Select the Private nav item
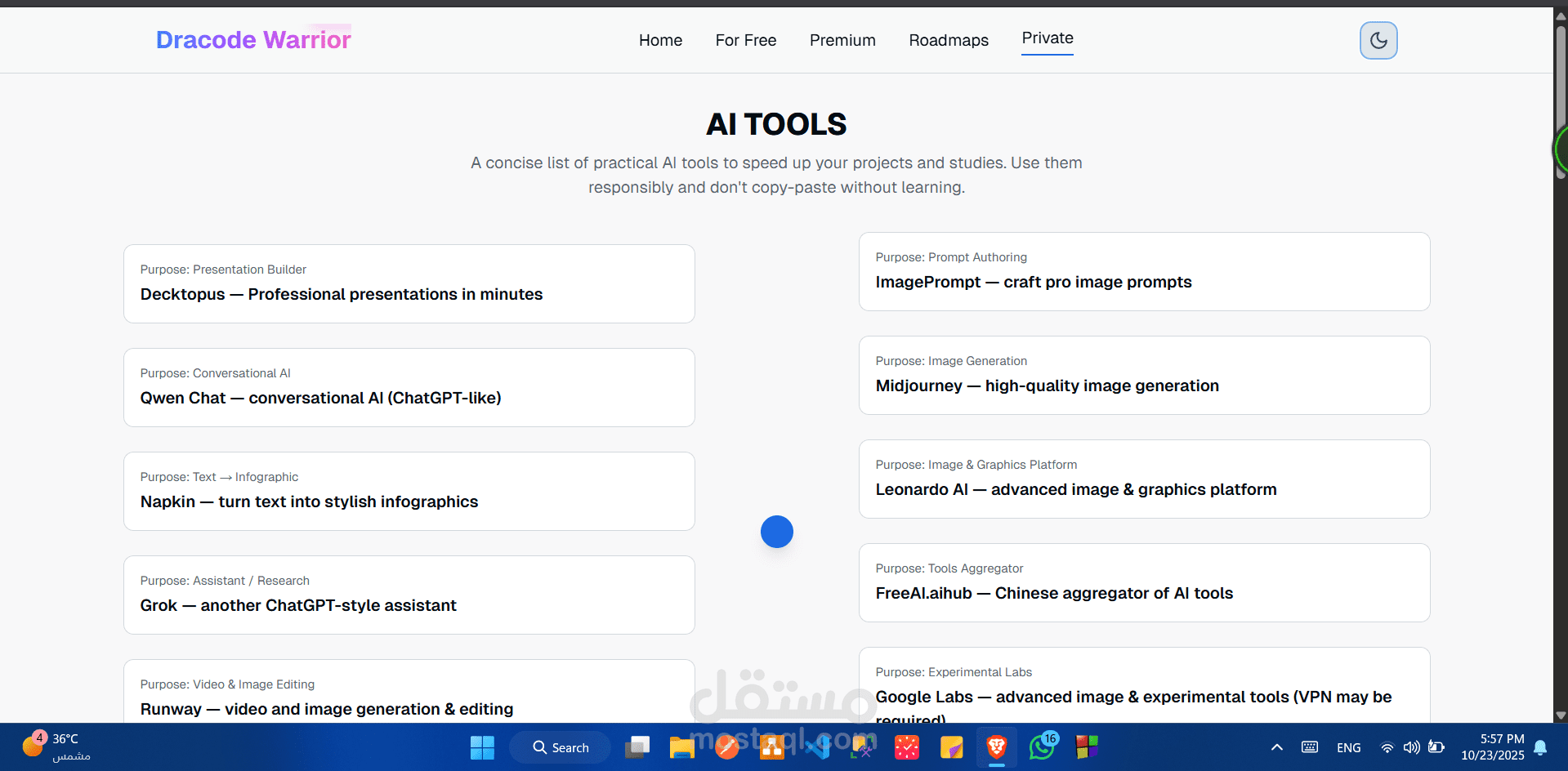Screen dimensions: 1568x771 (1048, 38)
